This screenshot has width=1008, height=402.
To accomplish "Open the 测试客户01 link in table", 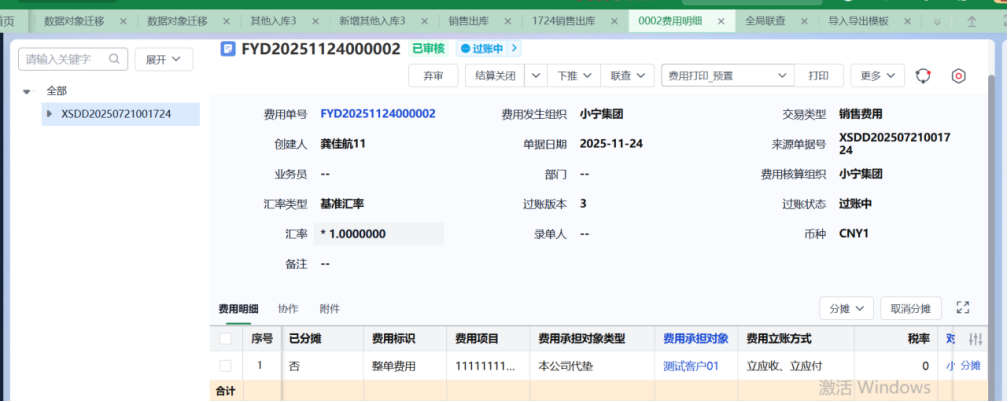I will point(691,366).
